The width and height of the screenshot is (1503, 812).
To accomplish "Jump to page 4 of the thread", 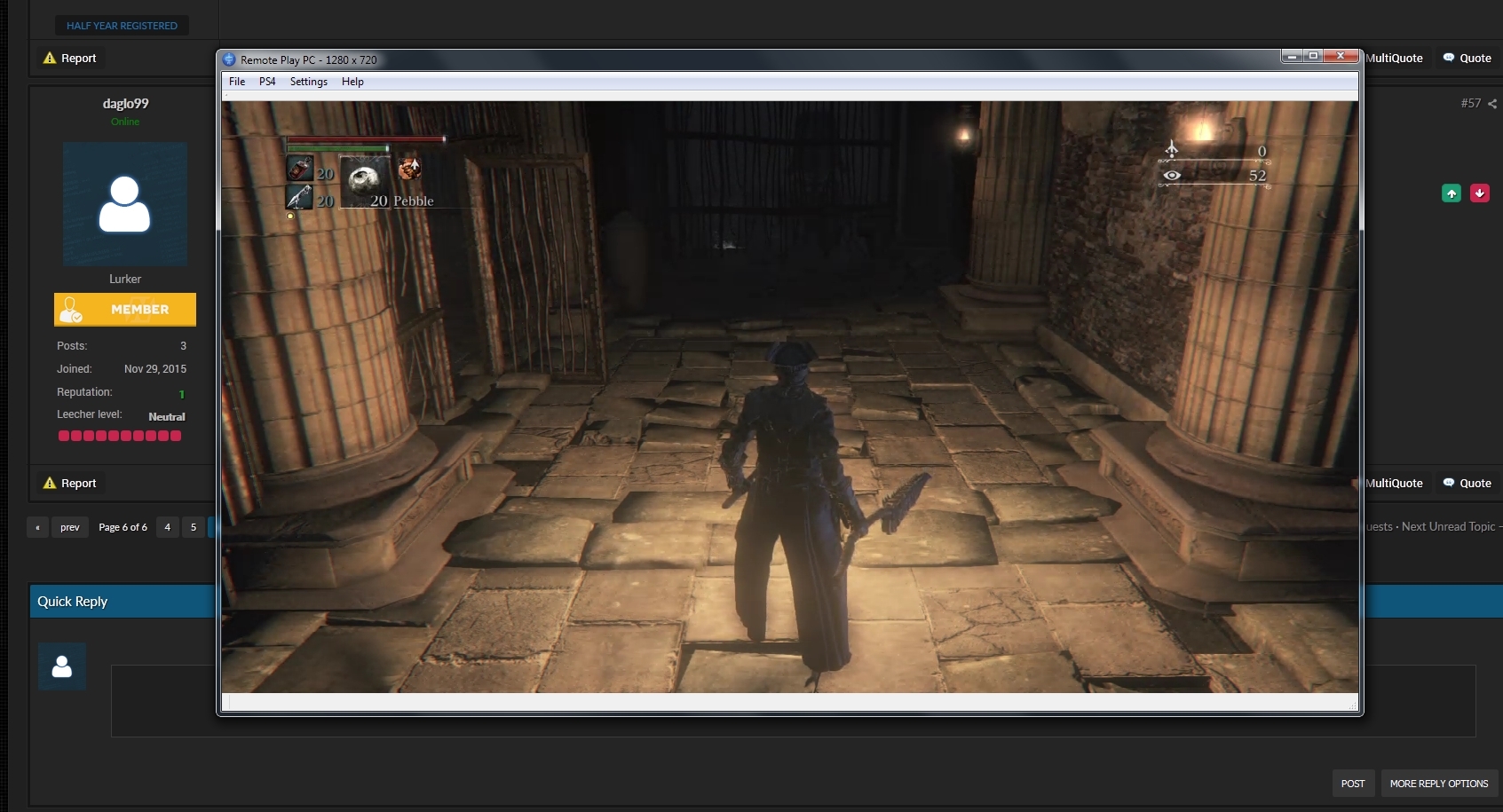I will (167, 527).
